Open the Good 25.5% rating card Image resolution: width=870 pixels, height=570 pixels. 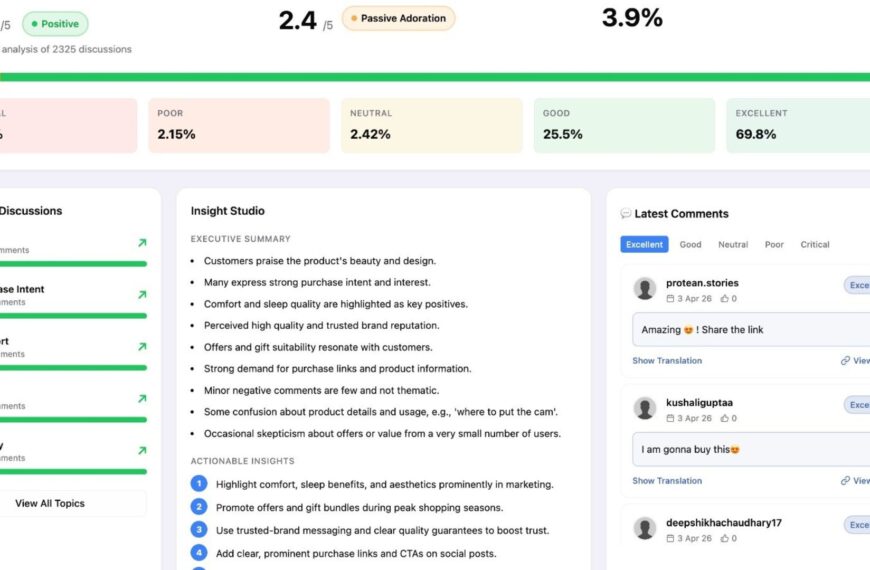tap(624, 126)
